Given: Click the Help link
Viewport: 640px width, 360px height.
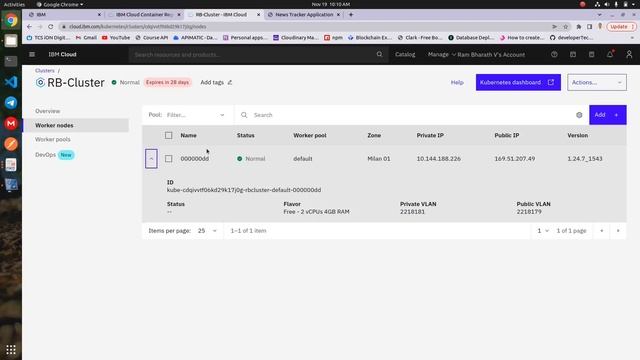Looking at the screenshot, I should click(457, 82).
